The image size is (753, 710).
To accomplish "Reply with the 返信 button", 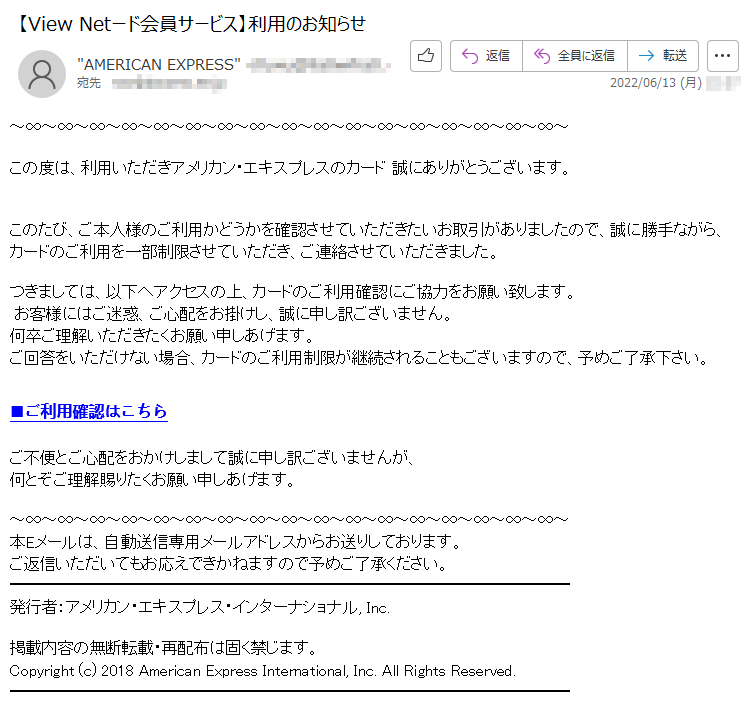I will [486, 56].
